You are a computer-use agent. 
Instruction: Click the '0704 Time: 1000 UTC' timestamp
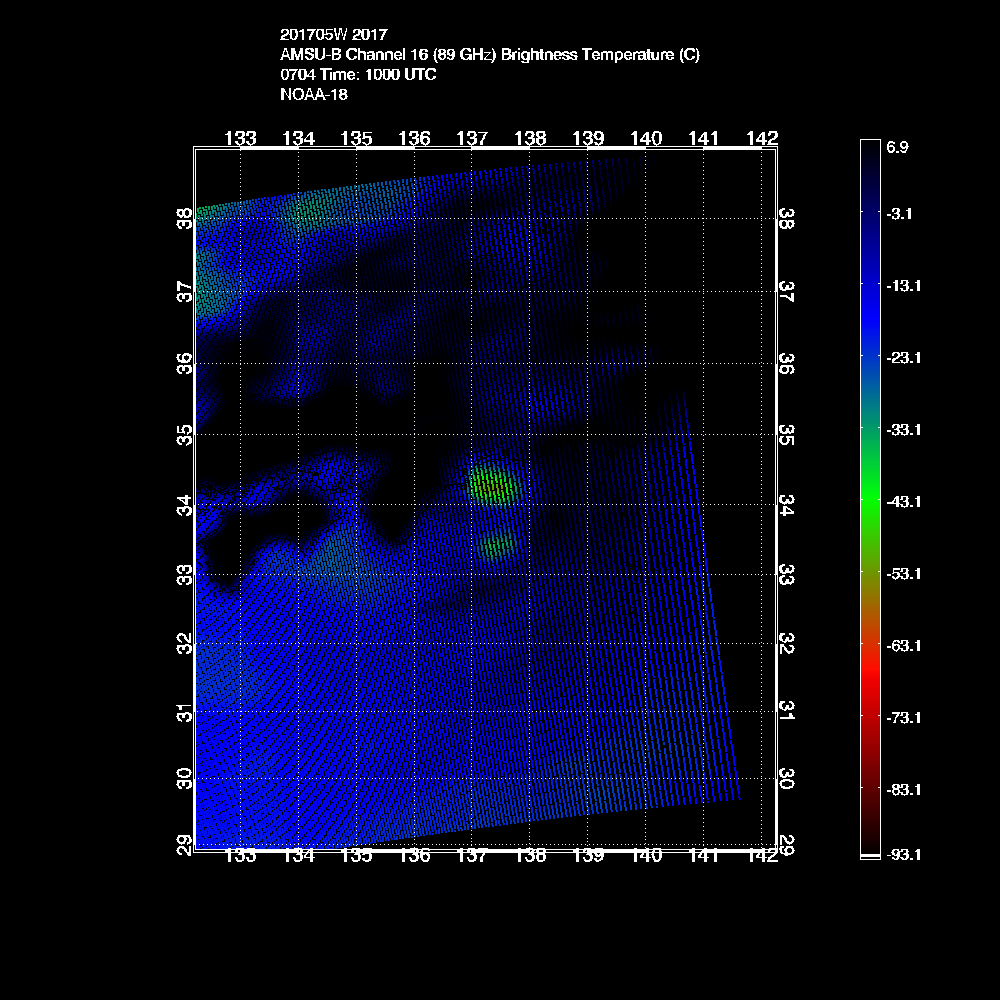click(x=357, y=75)
